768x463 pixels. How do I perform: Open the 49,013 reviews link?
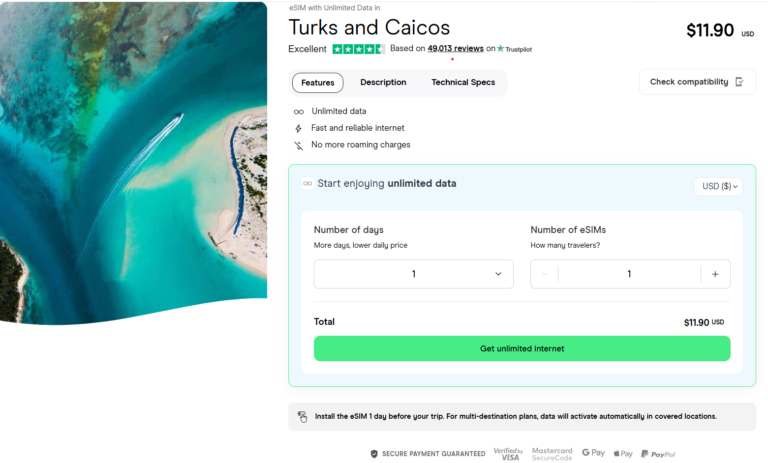[455, 48]
